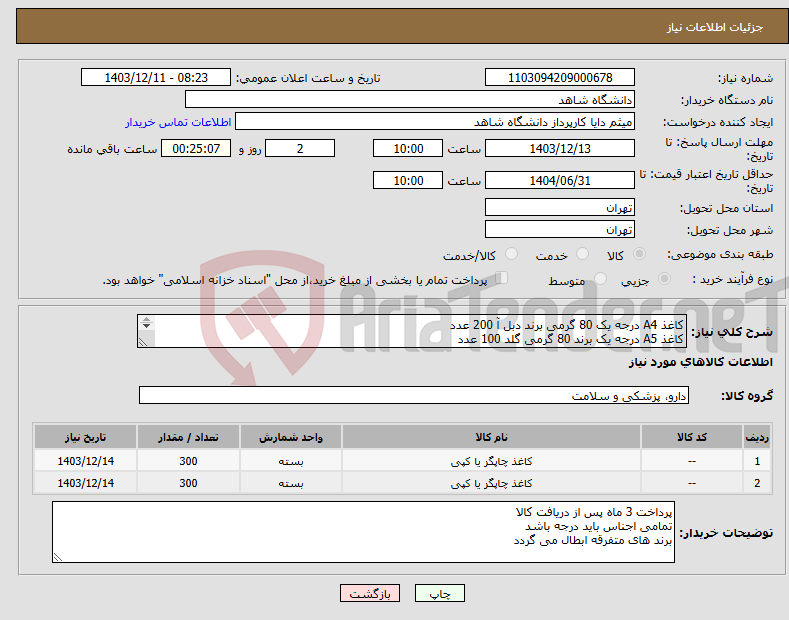Click the response deadline time 10:00 field
Viewport: 789px width, 620px height.
[408, 148]
